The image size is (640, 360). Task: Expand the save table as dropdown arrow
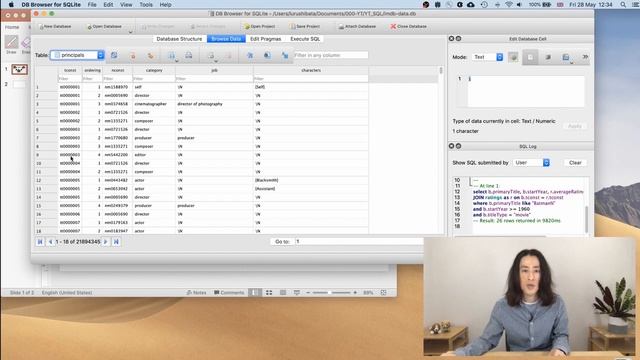(x=177, y=61)
